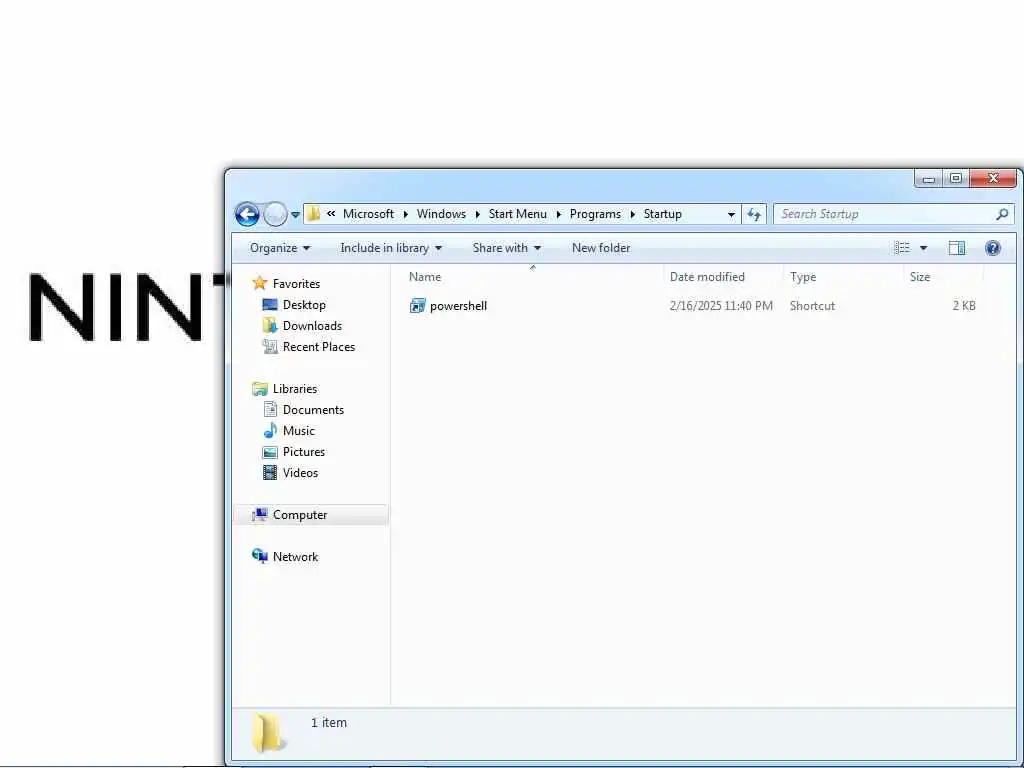Expand the arrow after Microsoft in the path
Viewport: 1024px width, 768px height.
406,214
